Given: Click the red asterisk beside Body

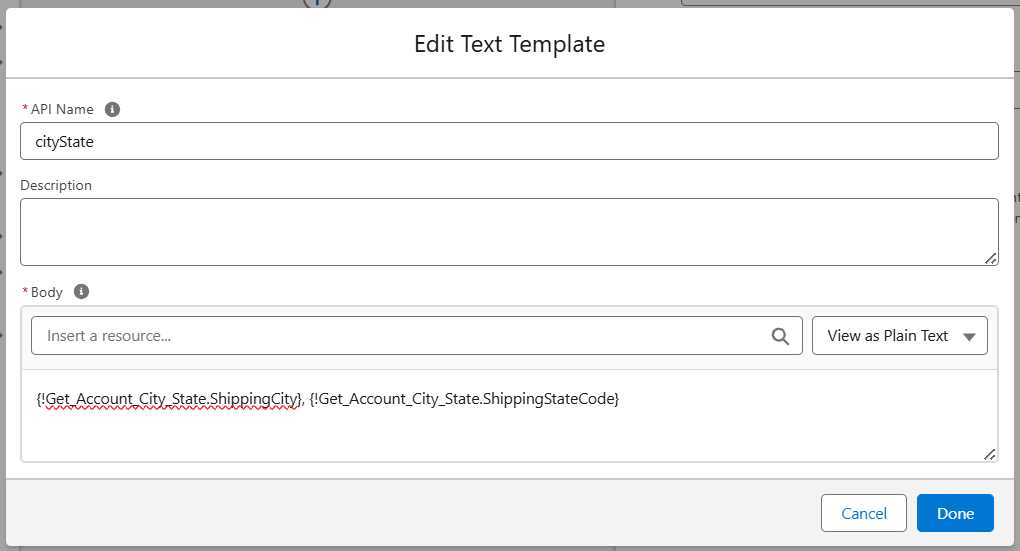Looking at the screenshot, I should tap(25, 292).
